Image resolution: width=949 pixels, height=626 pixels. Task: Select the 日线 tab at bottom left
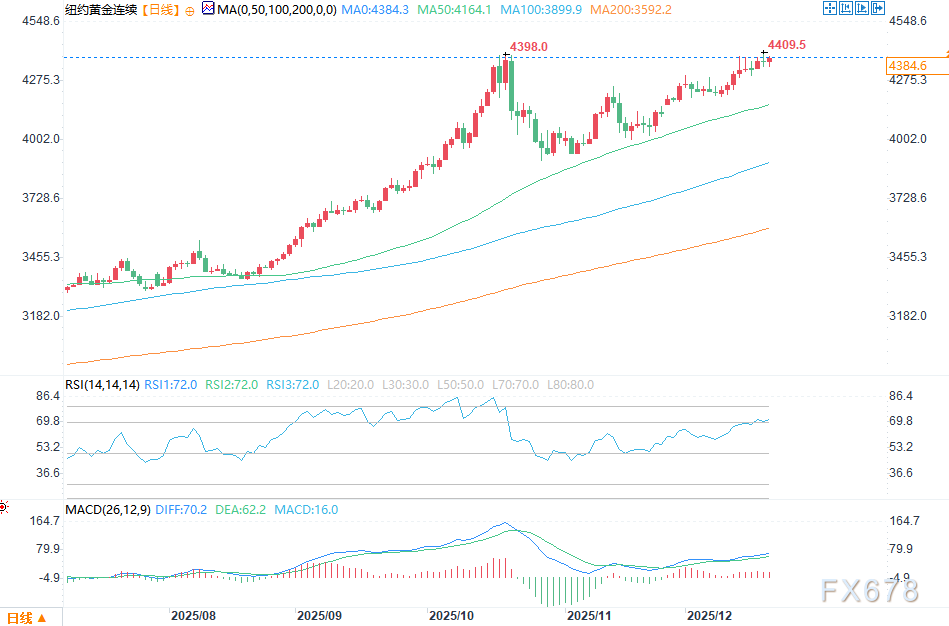(x=20, y=617)
